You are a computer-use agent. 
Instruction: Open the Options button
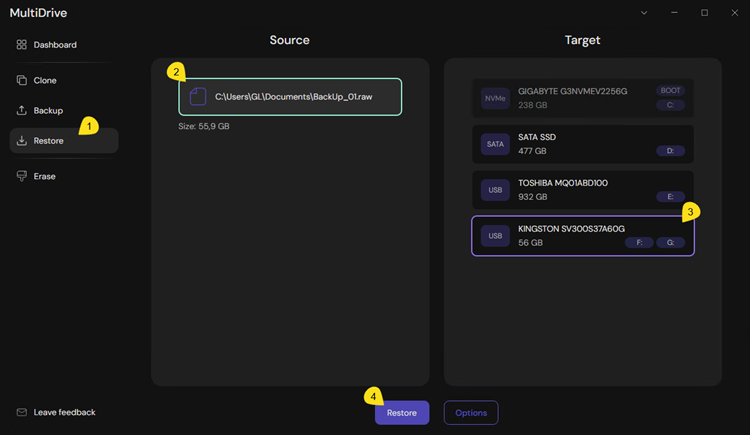pyautogui.click(x=471, y=413)
